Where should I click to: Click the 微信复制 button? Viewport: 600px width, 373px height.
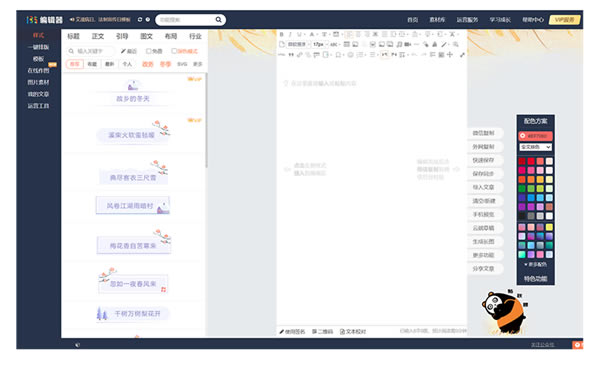(484, 133)
